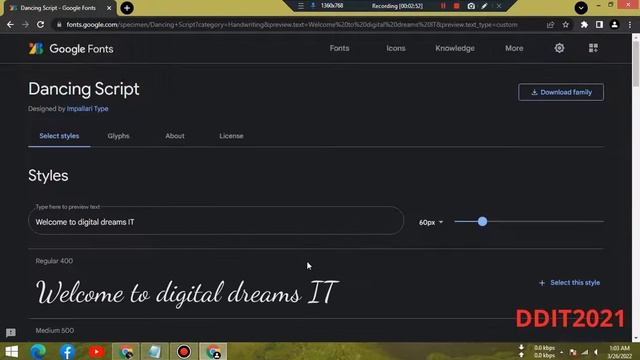640x360 pixels.
Task: Open the Chrome profile avatar
Action: 614,24
